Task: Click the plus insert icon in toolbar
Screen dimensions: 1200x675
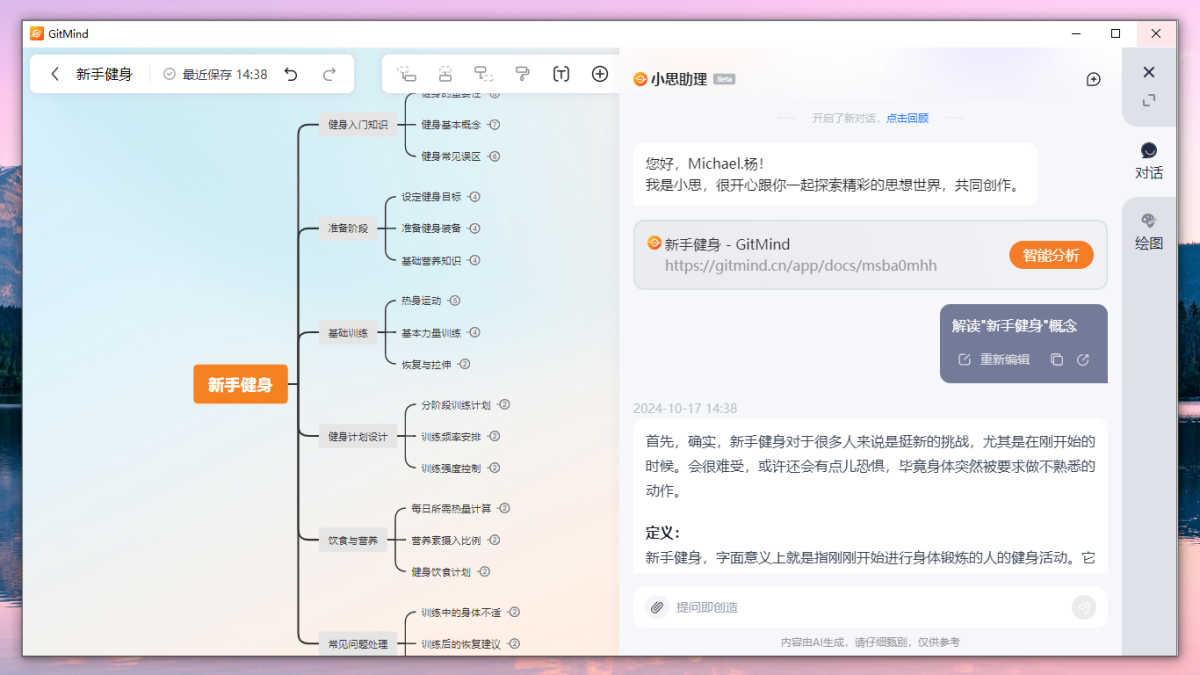Action: (x=600, y=74)
